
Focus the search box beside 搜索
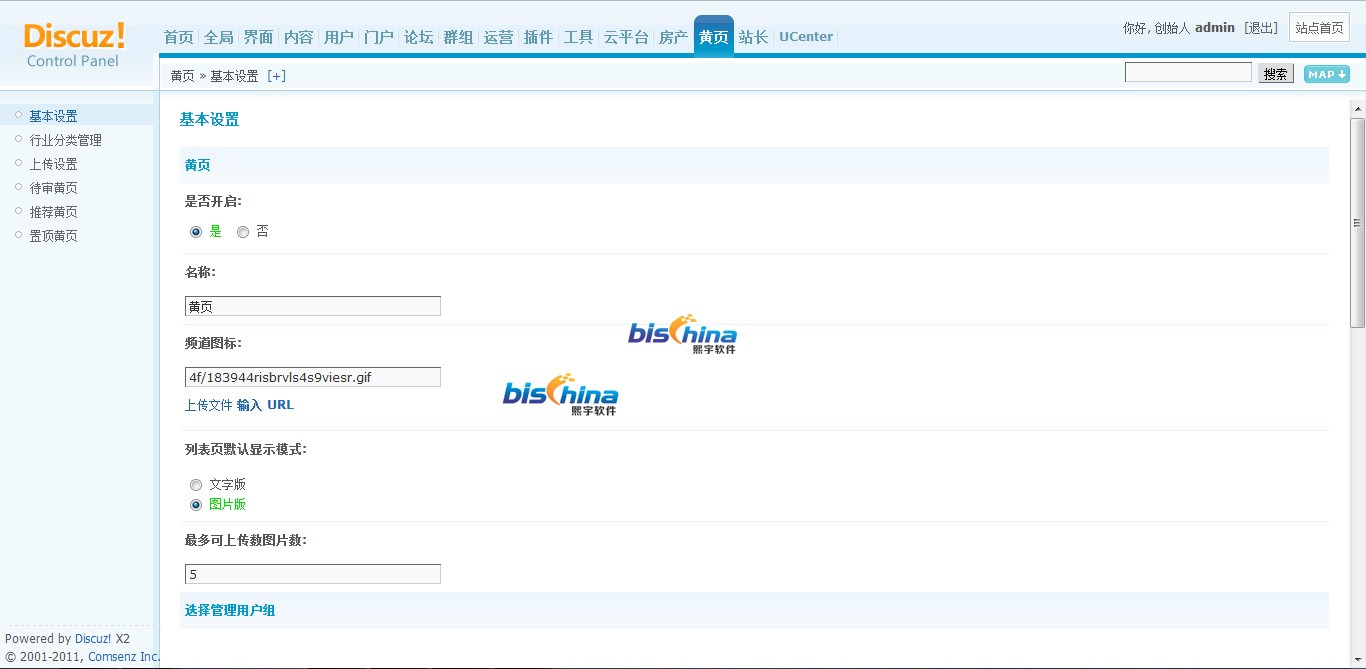1188,72
